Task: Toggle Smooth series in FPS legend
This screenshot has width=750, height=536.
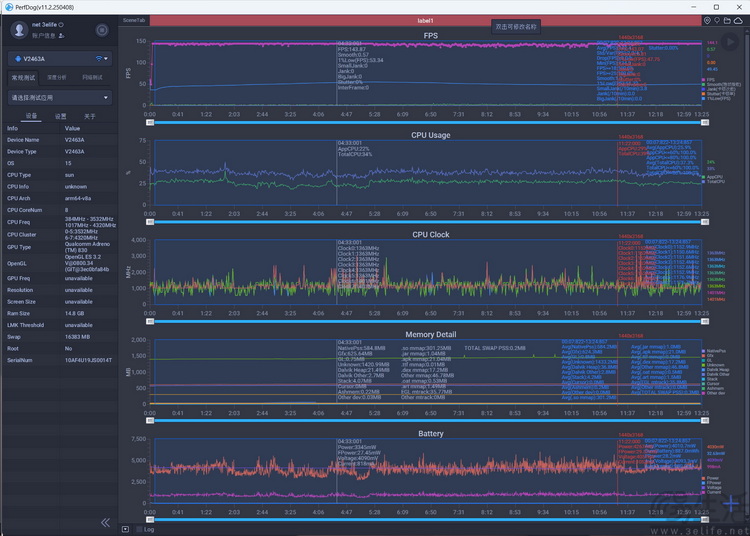Action: pyautogui.click(x=721, y=84)
